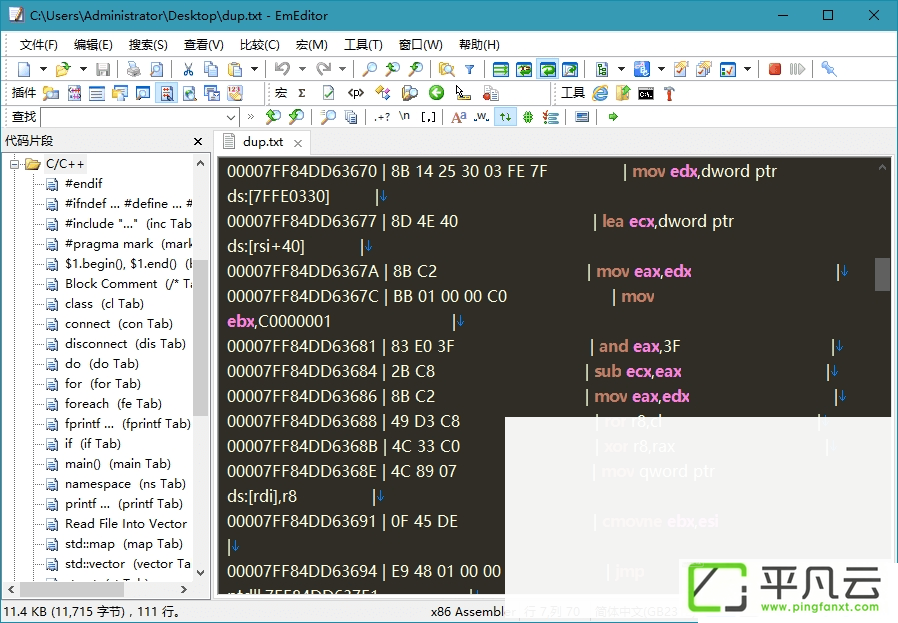Collapse the C/C++ snippets folder
The height and width of the screenshot is (623, 898).
[14, 164]
